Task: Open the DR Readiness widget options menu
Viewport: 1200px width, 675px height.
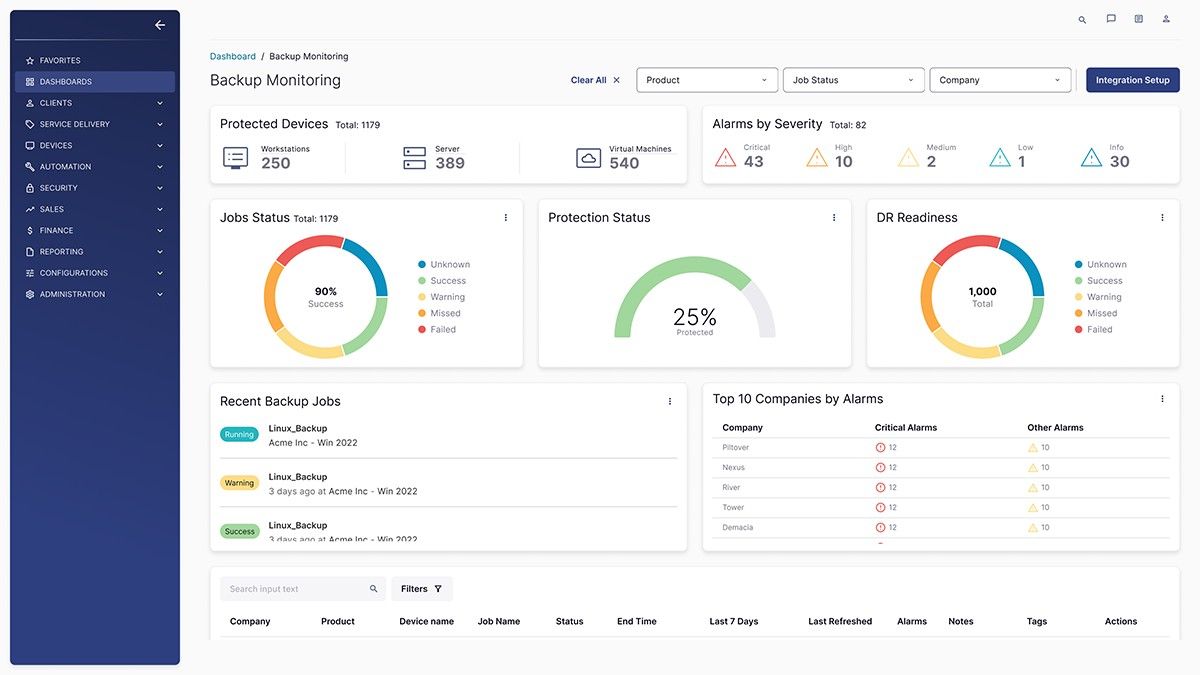Action: click(x=1162, y=216)
